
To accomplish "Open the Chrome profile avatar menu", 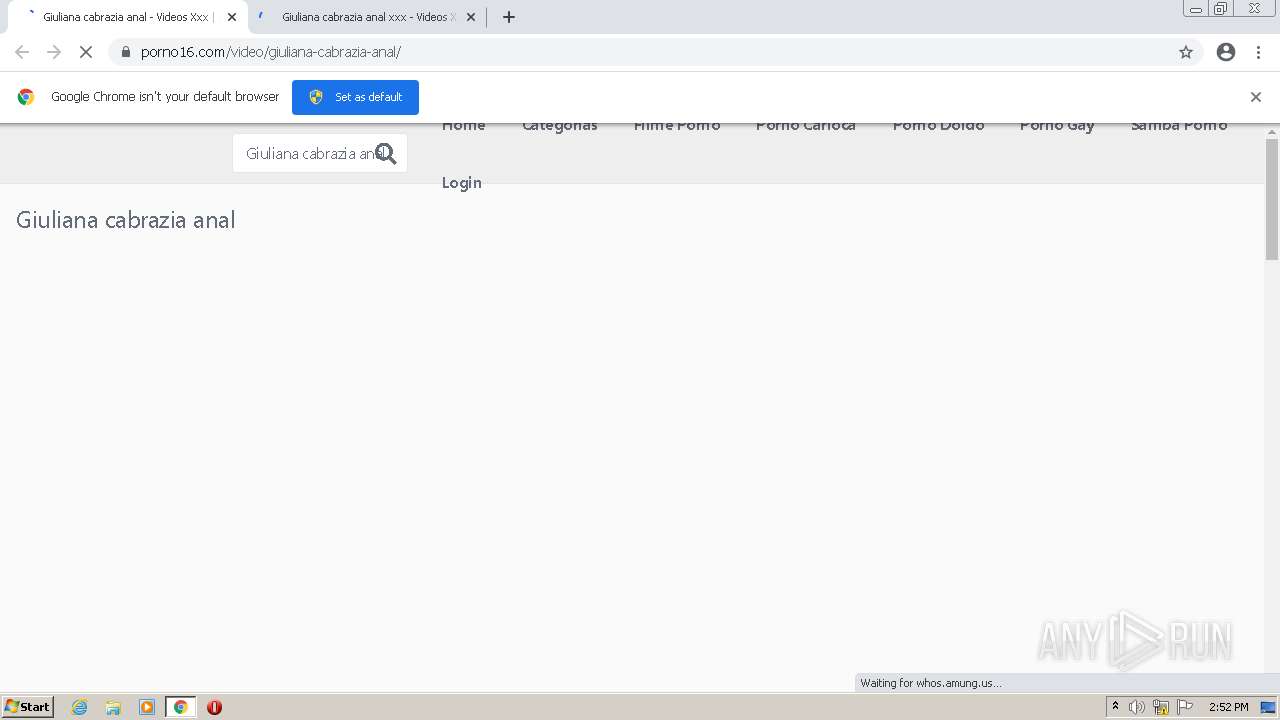I will (1226, 52).
